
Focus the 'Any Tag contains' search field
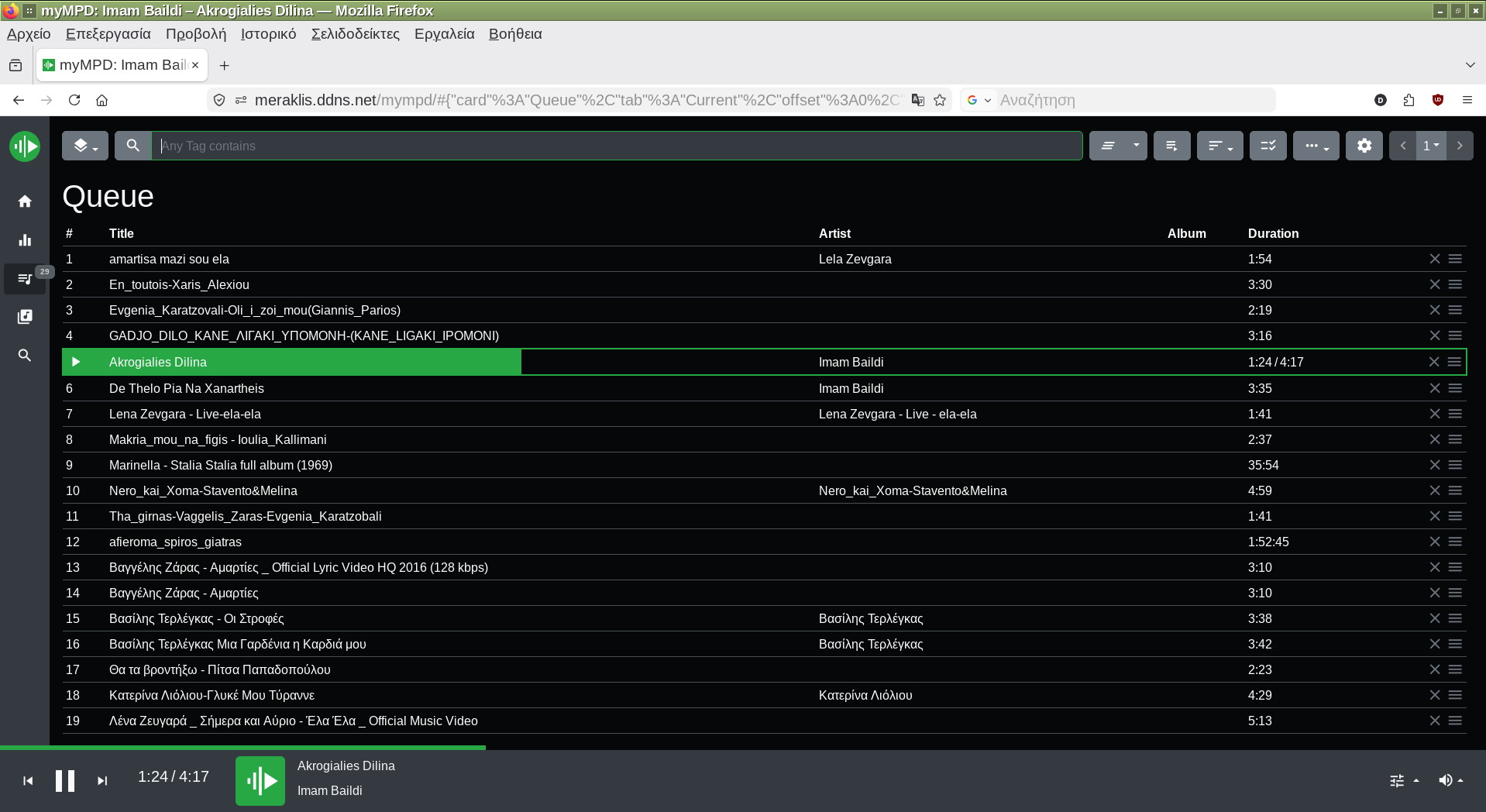pyautogui.click(x=616, y=146)
